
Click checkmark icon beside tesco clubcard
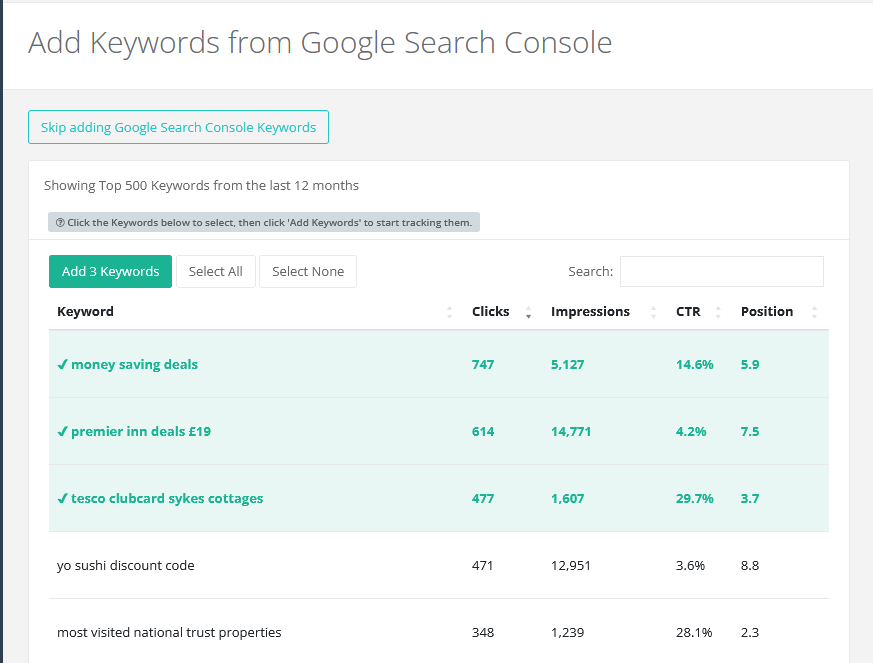62,498
